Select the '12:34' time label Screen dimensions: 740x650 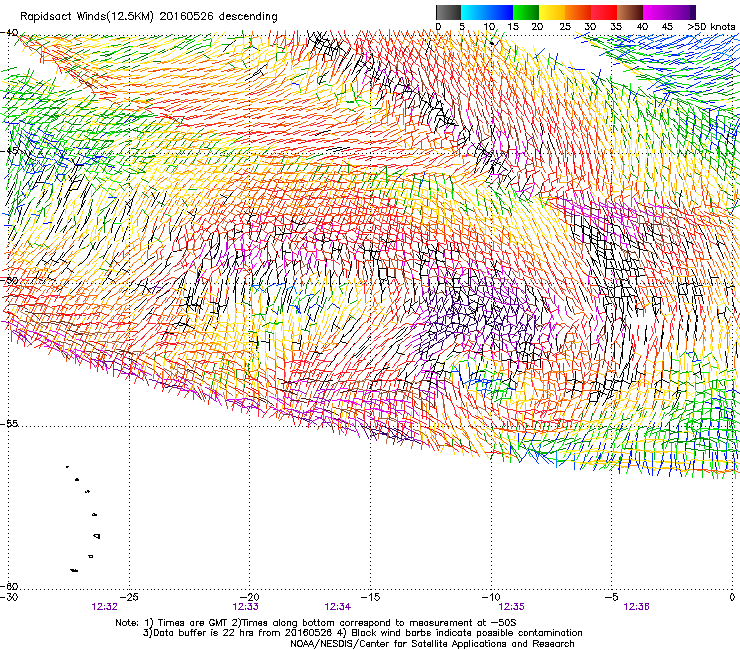pyautogui.click(x=337, y=607)
